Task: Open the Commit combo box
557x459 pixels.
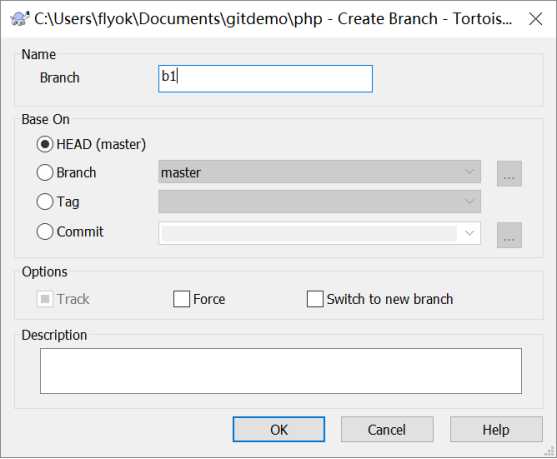Action: pyautogui.click(x=319, y=233)
